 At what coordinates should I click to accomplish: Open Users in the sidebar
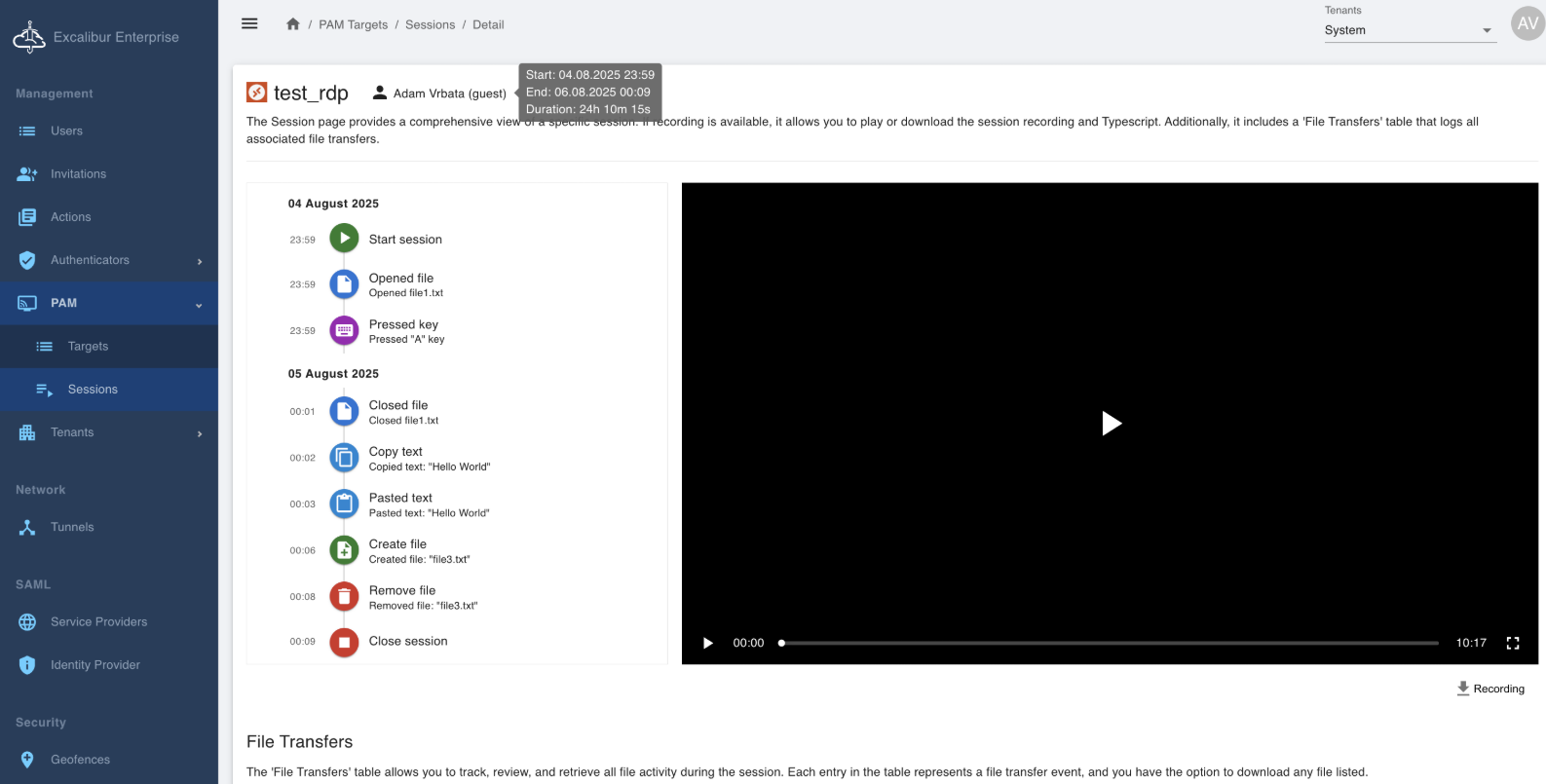point(66,131)
